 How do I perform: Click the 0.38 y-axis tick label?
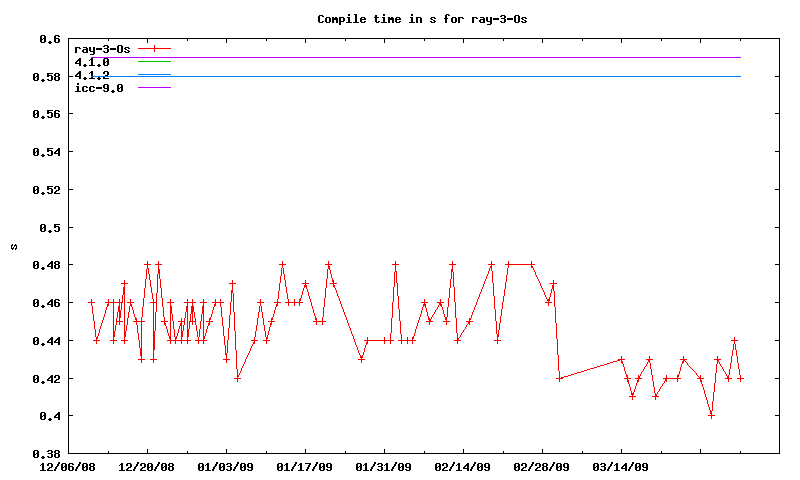point(46,454)
